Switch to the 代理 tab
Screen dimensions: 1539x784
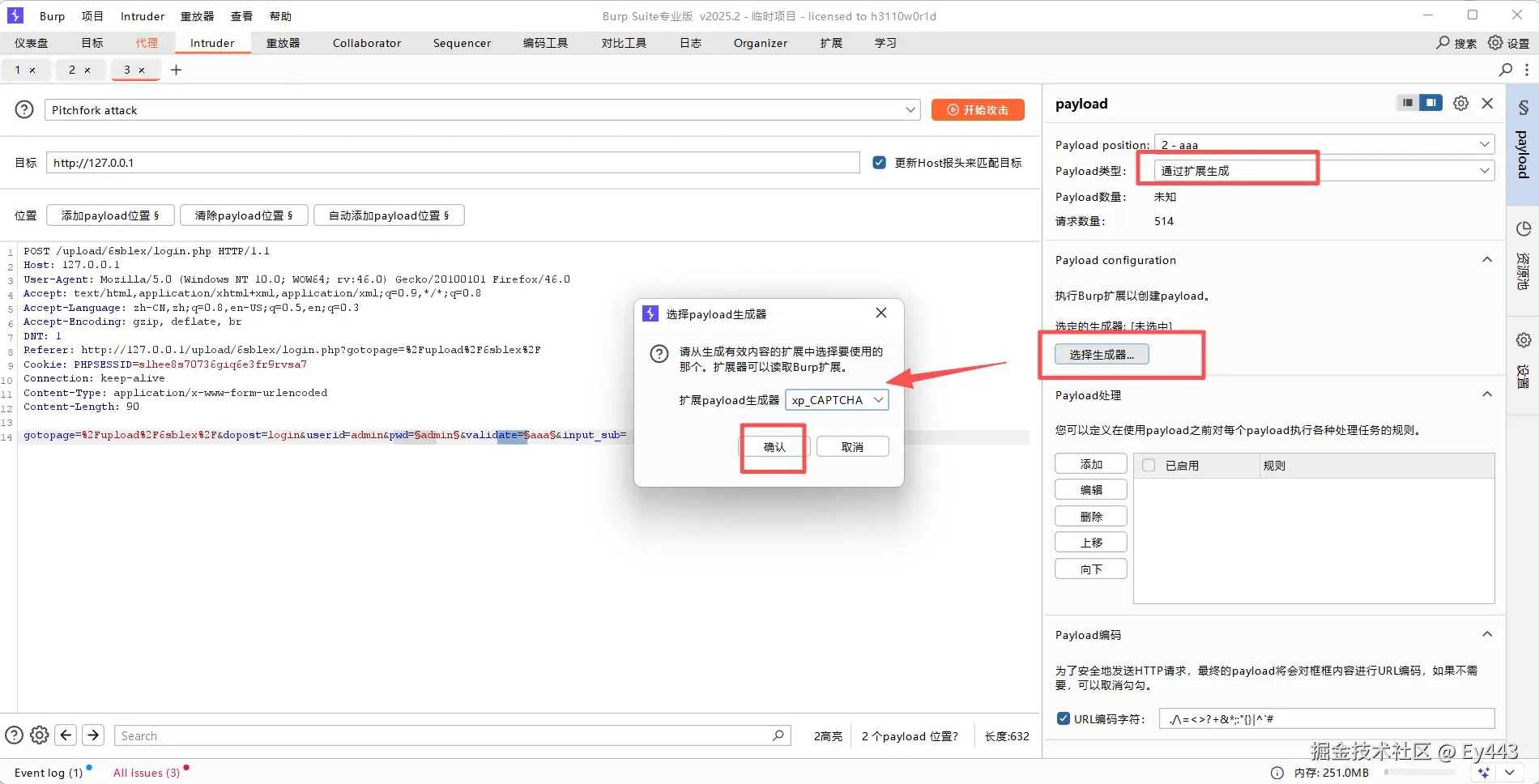coord(147,43)
